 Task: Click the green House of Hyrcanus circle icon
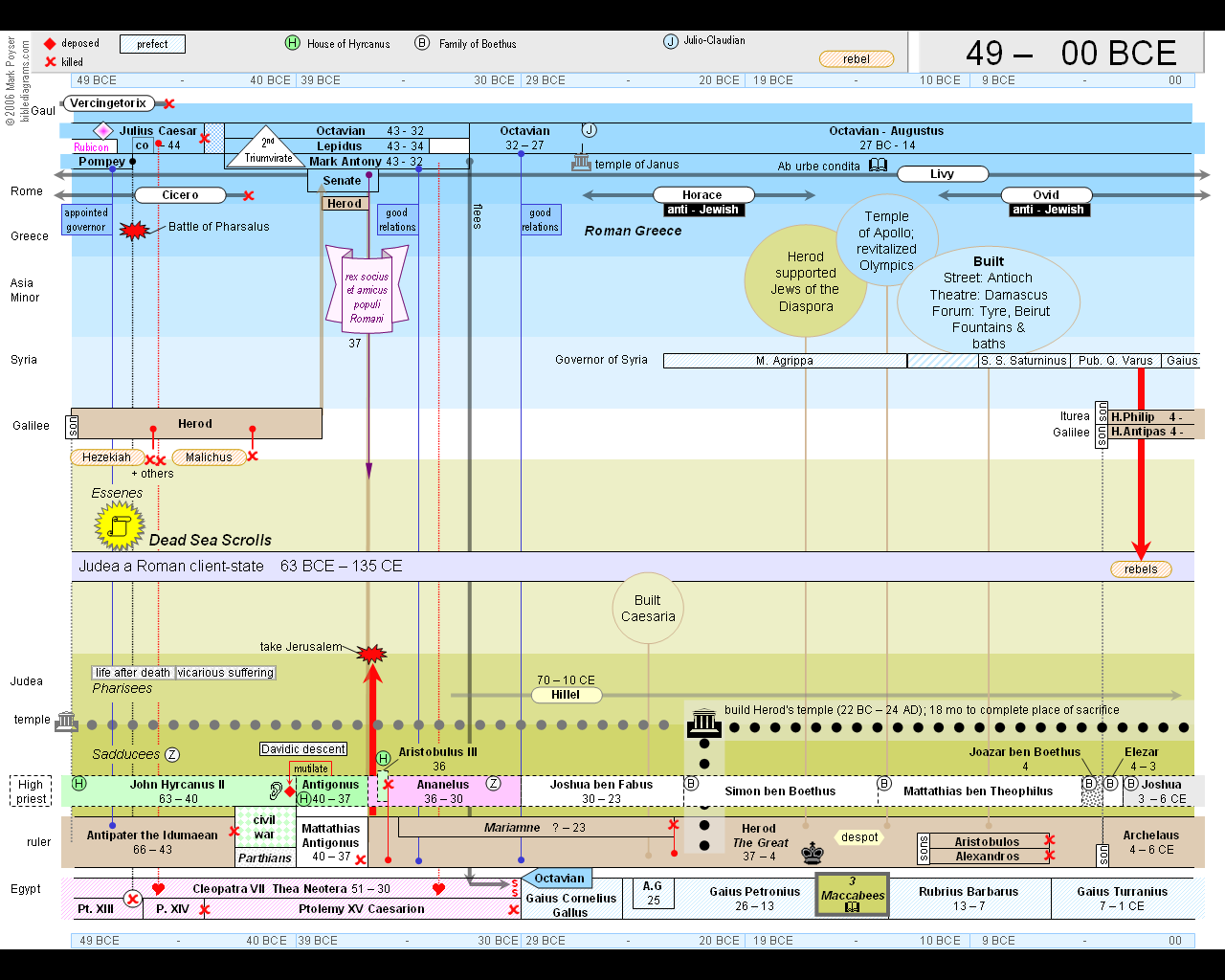point(293,43)
